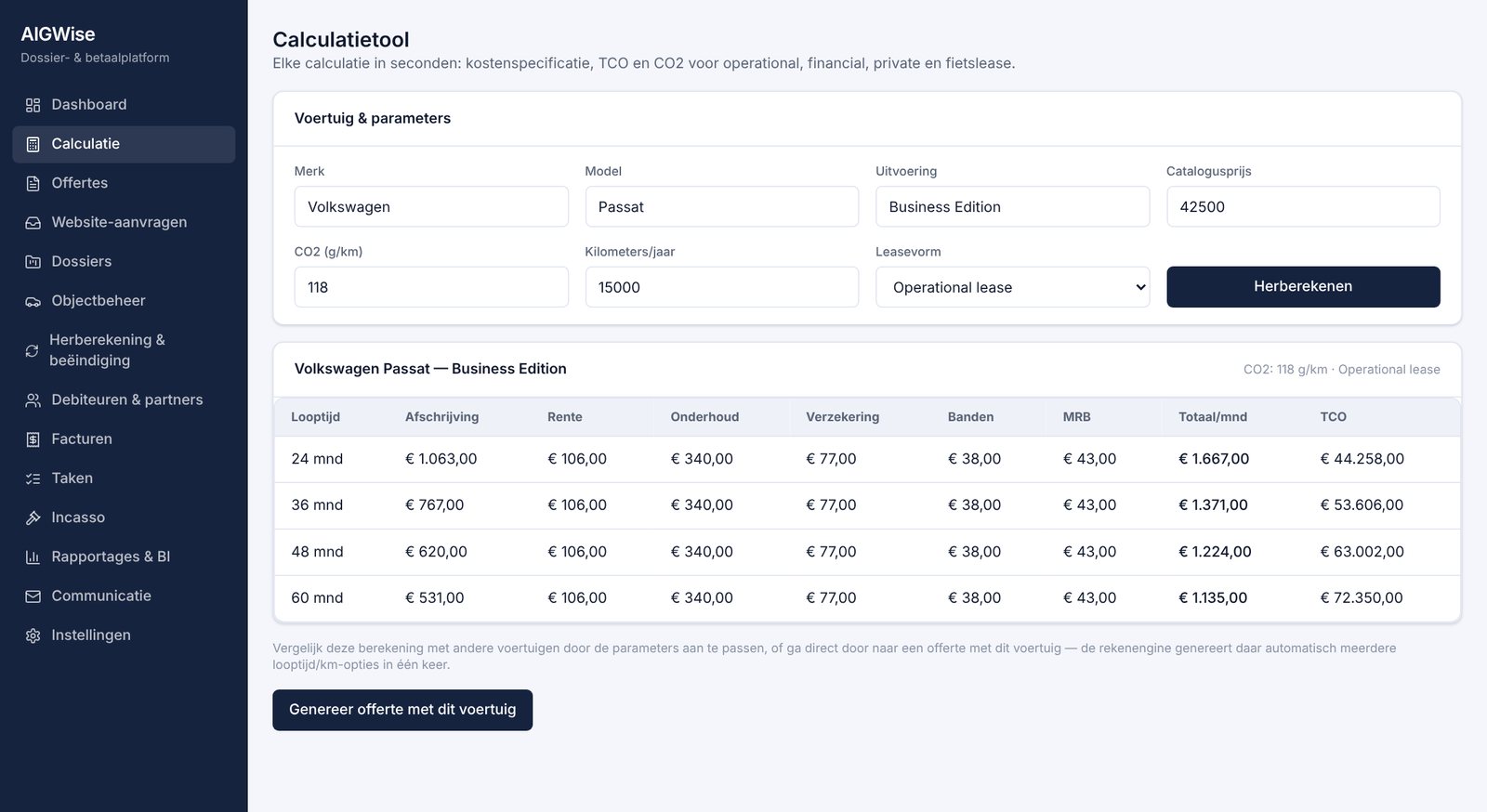This screenshot has width=1487, height=812.
Task: Click the Dossiers folder icon
Action: point(33,262)
